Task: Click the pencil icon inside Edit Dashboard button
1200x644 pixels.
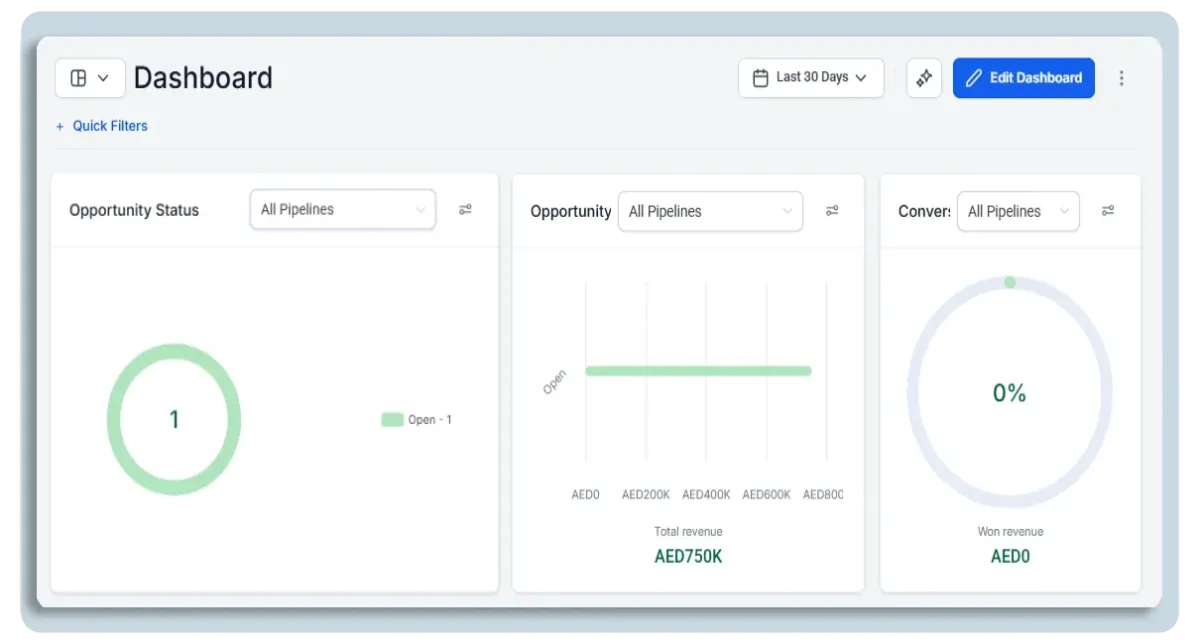Action: 975,77
